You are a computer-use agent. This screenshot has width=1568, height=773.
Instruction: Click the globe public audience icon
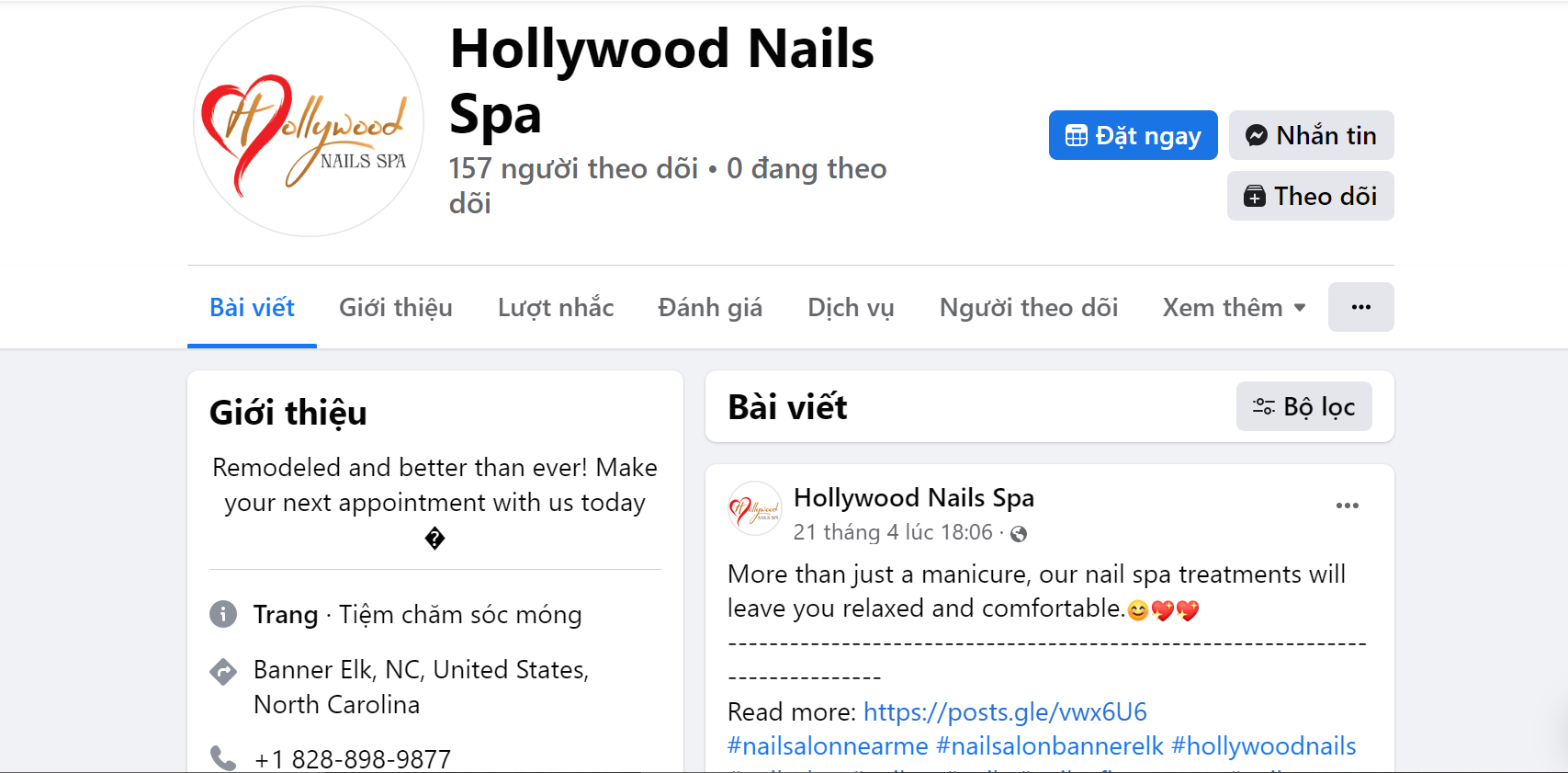pos(1019,533)
